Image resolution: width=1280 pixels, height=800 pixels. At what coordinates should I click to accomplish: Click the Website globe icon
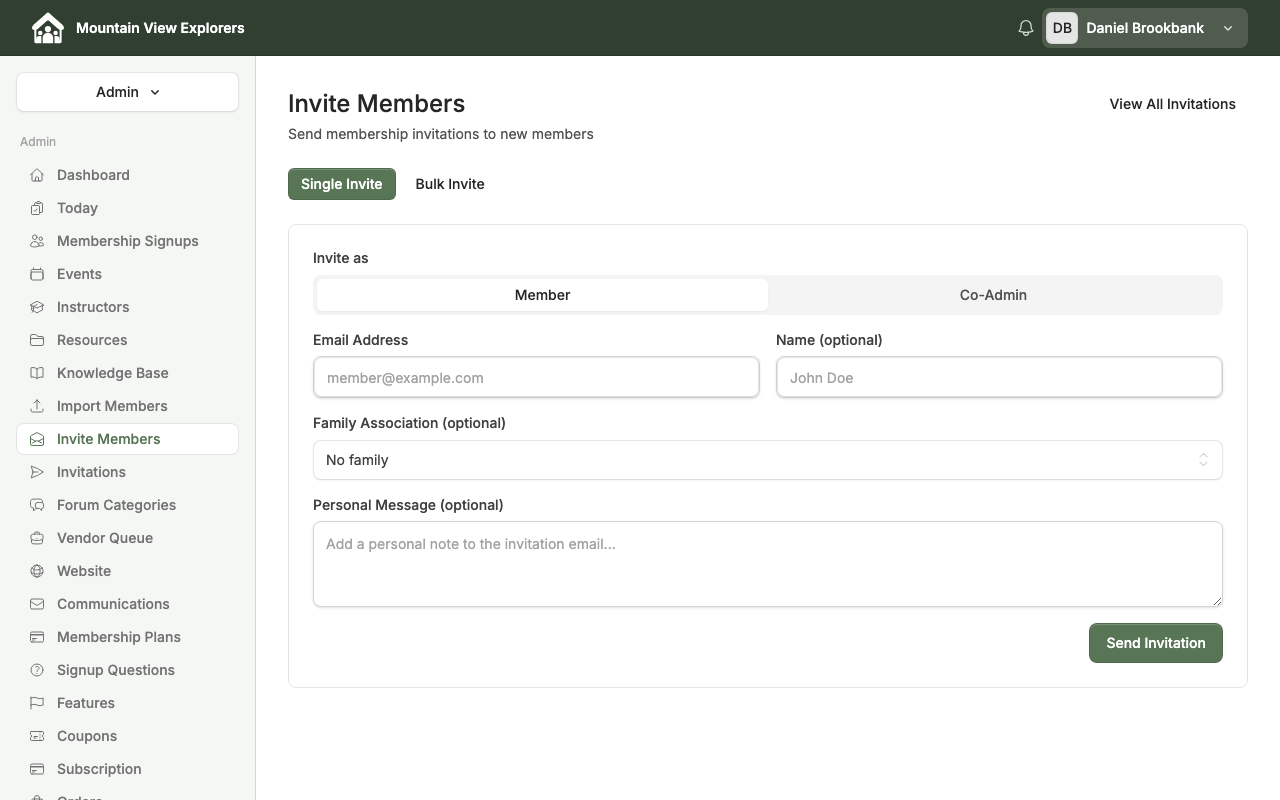[x=37, y=571]
